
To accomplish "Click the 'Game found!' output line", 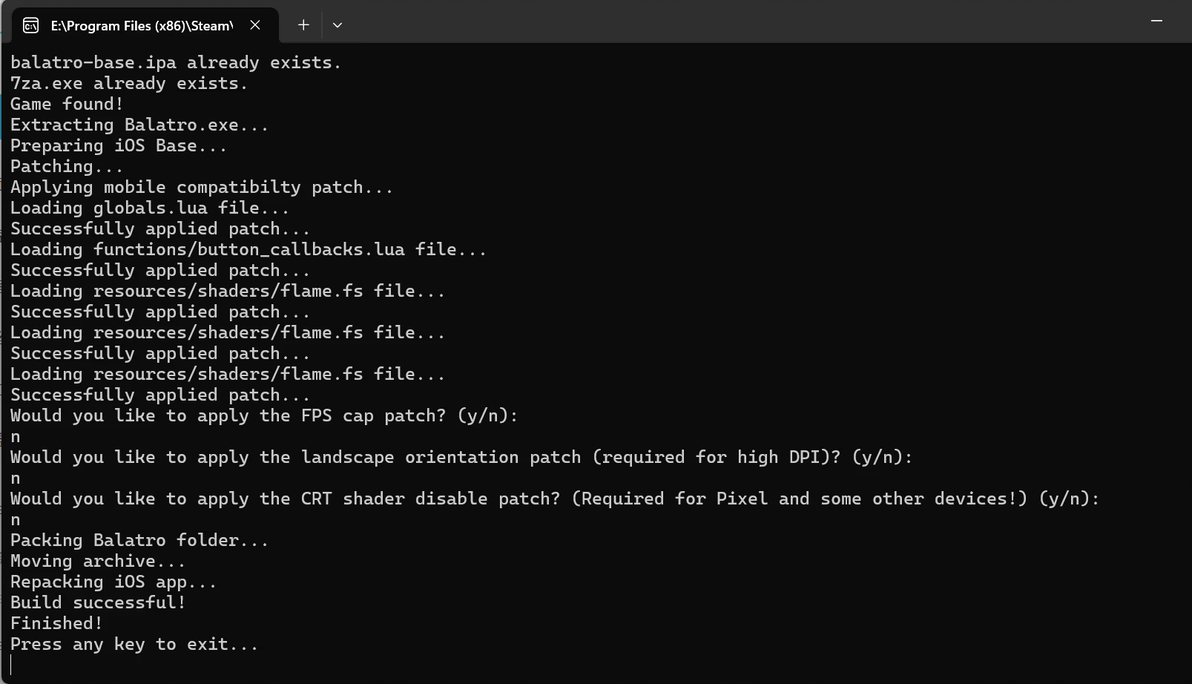I will pyautogui.click(x=67, y=103).
